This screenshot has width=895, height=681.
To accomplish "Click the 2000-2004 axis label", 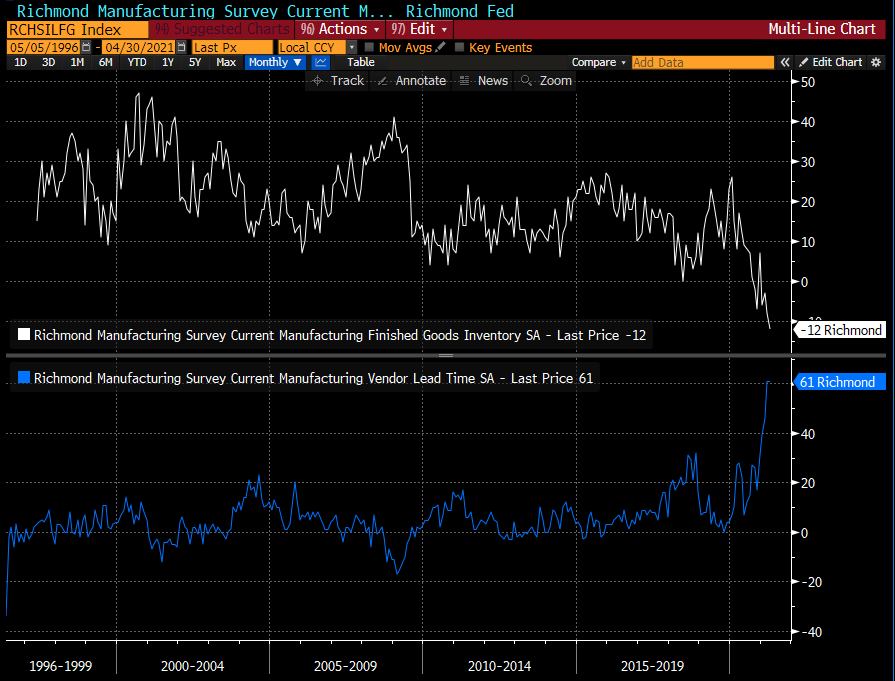I will pyautogui.click(x=192, y=666).
